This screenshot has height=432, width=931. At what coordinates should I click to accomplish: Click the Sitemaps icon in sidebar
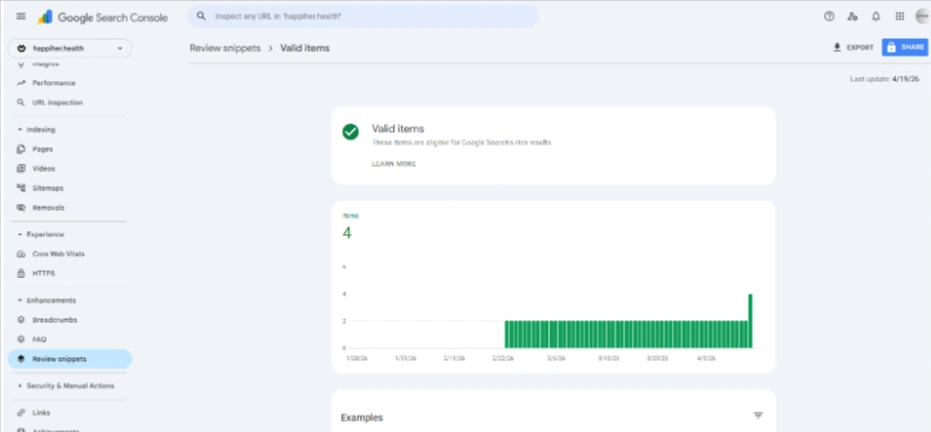point(21,188)
